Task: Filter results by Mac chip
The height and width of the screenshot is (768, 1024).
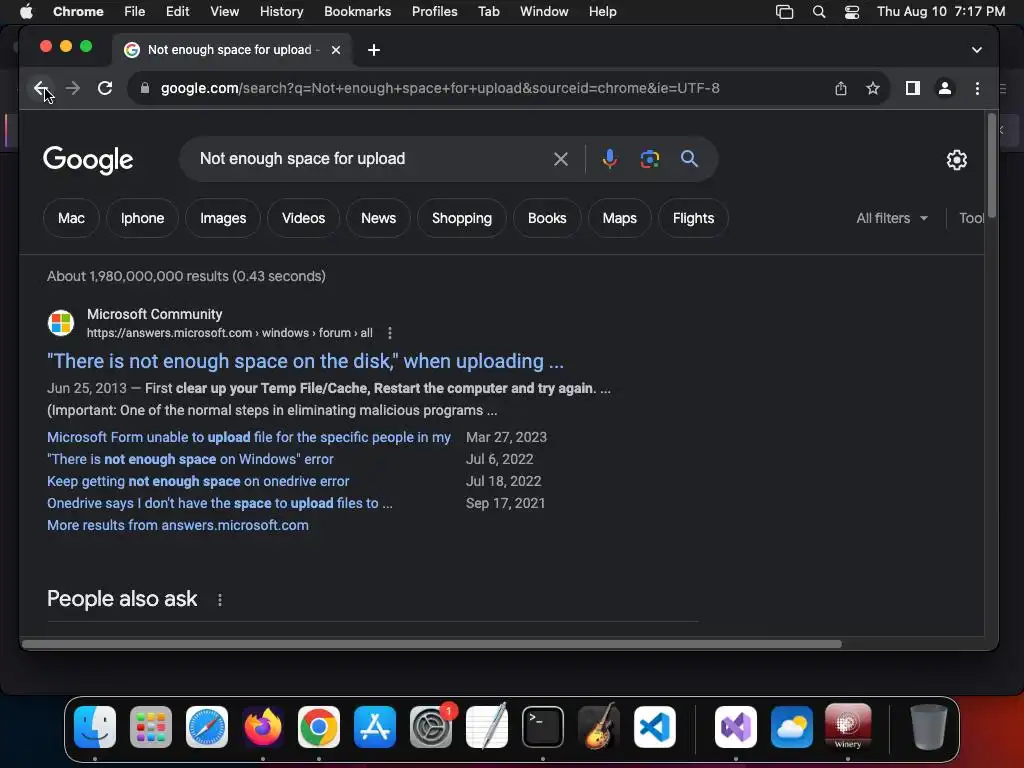Action: tap(71, 218)
